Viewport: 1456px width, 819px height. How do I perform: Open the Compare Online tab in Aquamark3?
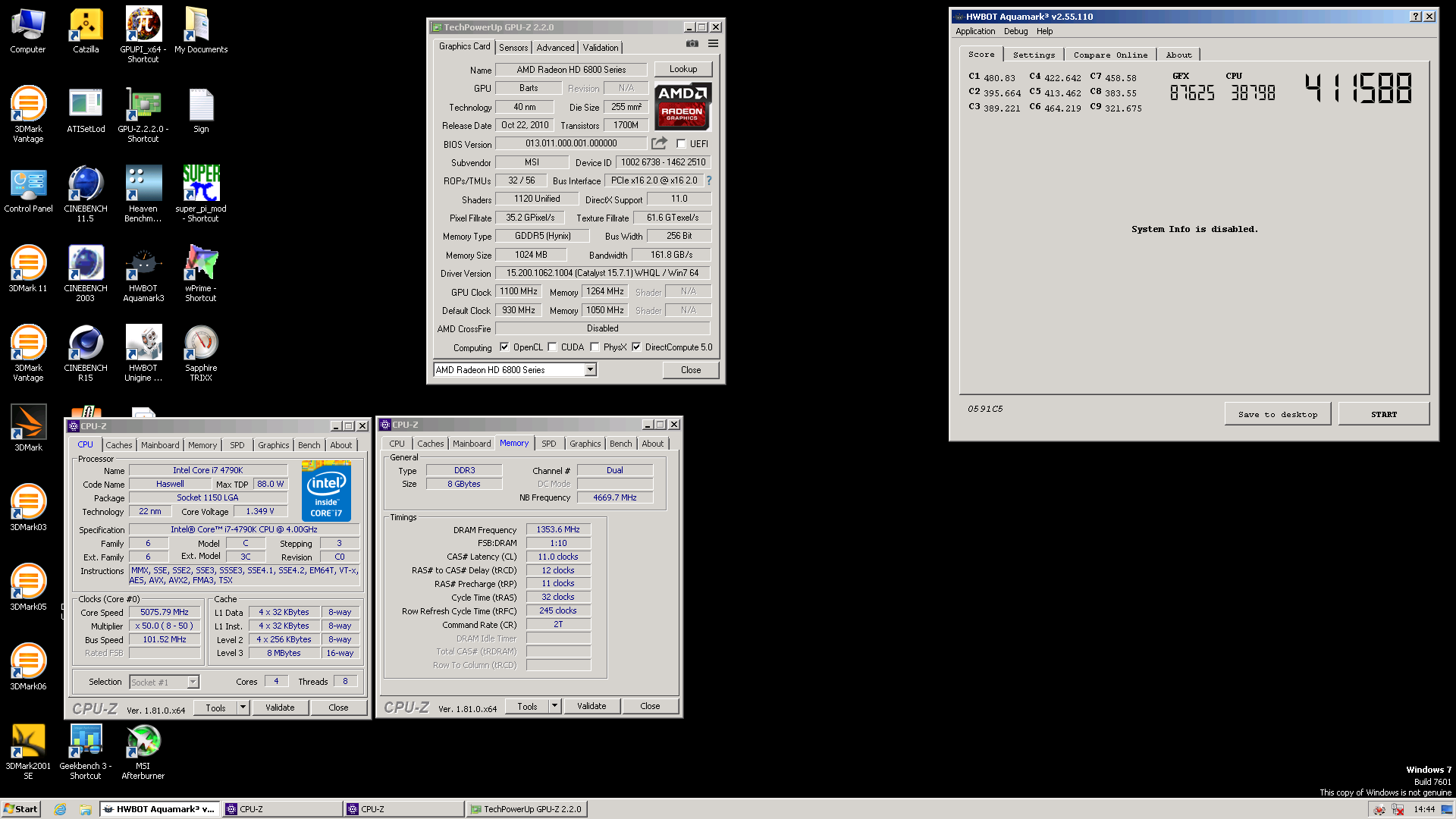click(x=1110, y=55)
